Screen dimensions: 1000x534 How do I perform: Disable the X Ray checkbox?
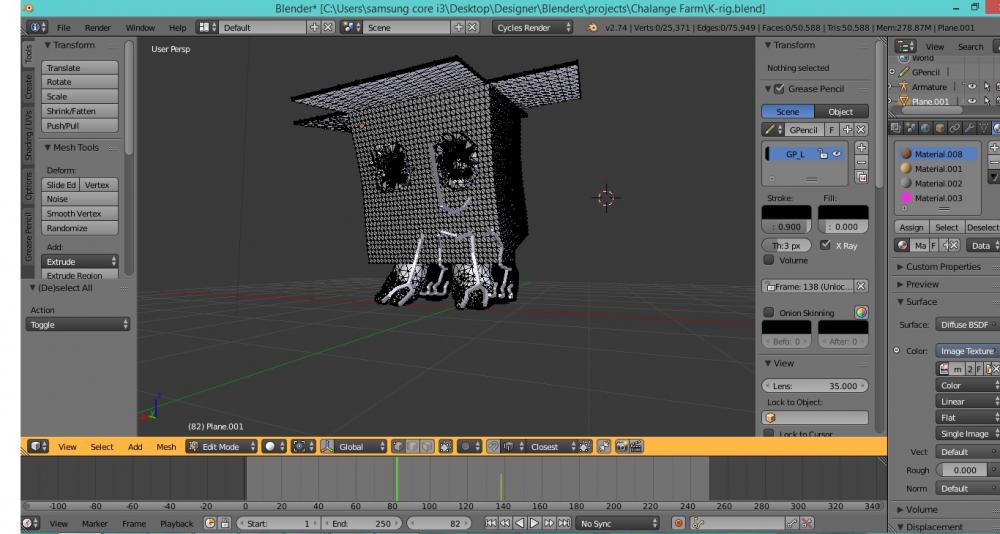point(825,245)
